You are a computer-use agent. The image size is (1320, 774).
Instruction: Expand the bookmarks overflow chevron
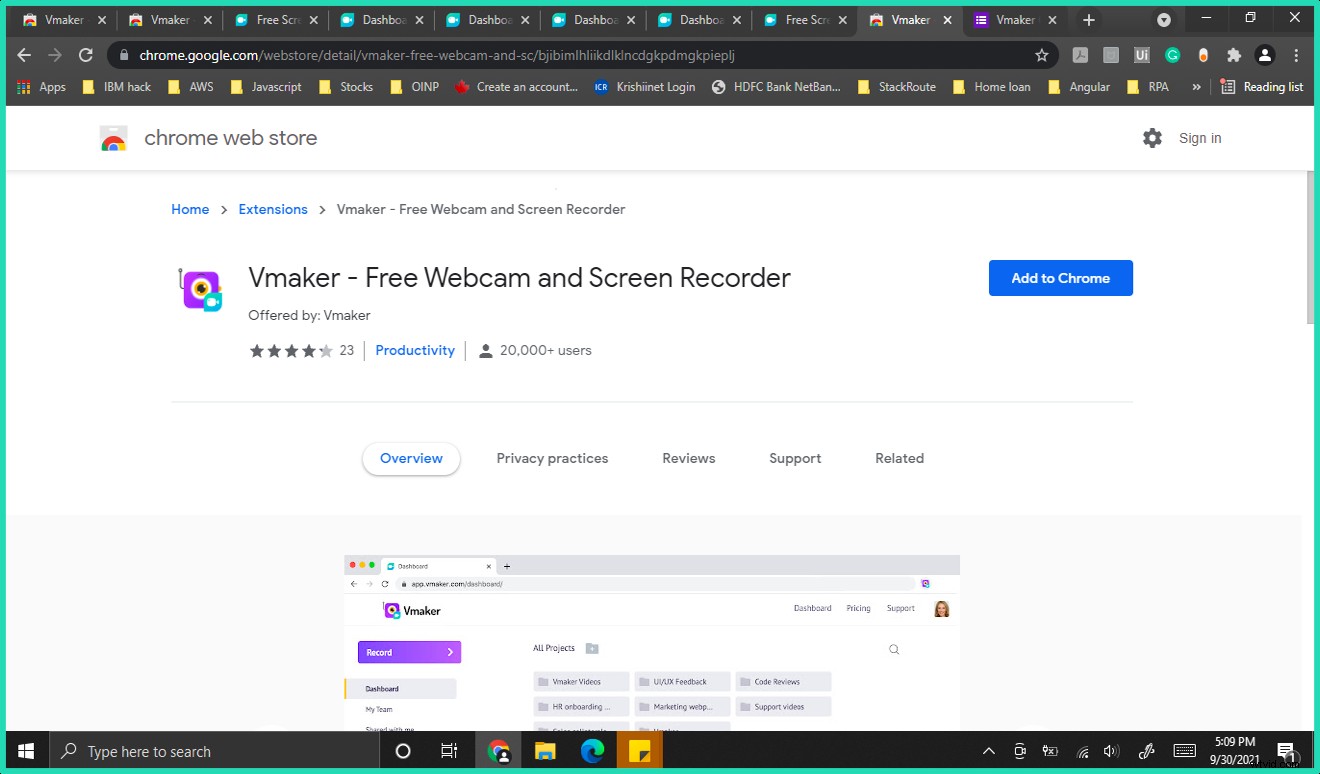[1196, 87]
